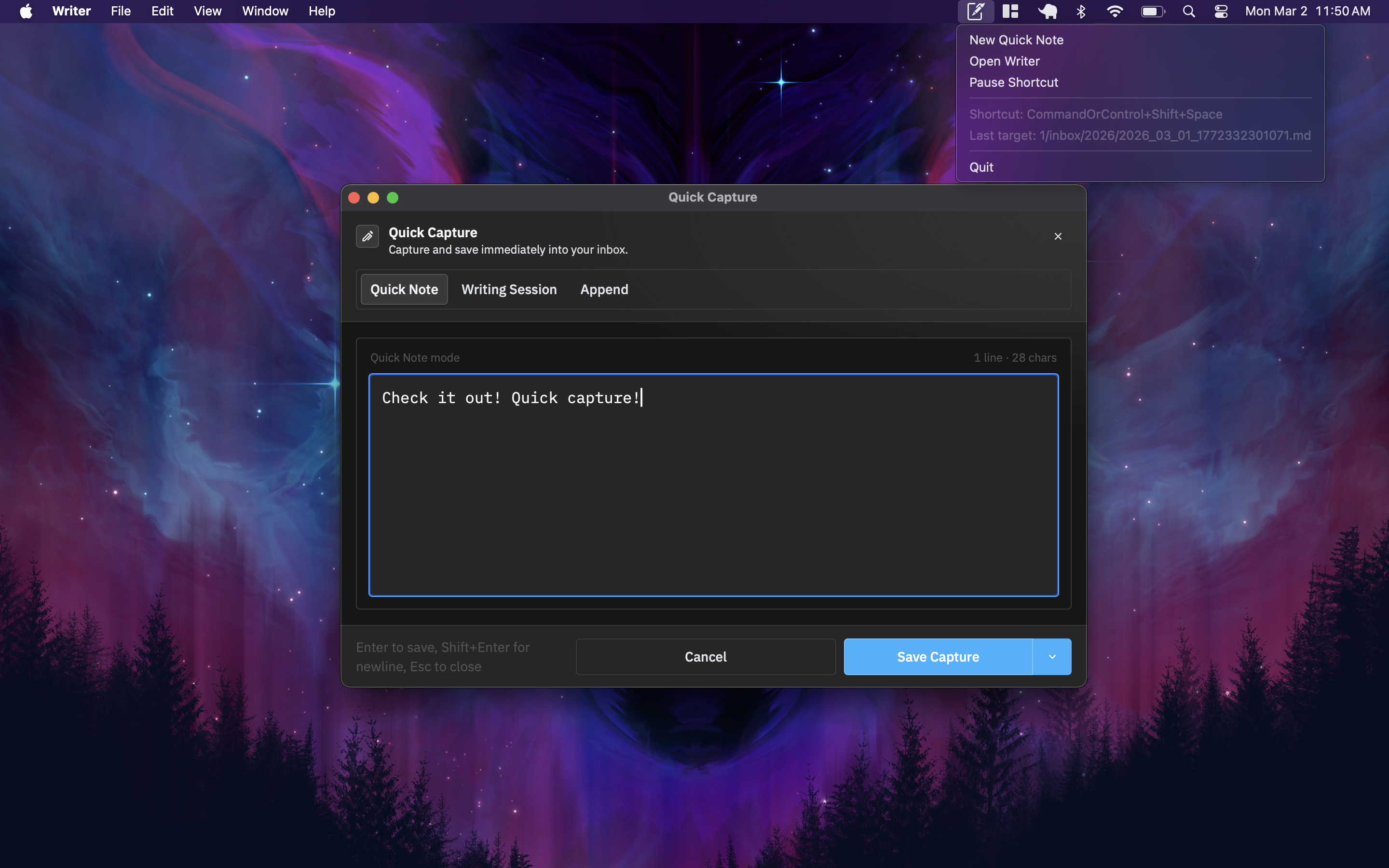Open the widgets icon beside the Writer tray icon
The image size is (1389, 868).
pyautogui.click(x=1010, y=11)
